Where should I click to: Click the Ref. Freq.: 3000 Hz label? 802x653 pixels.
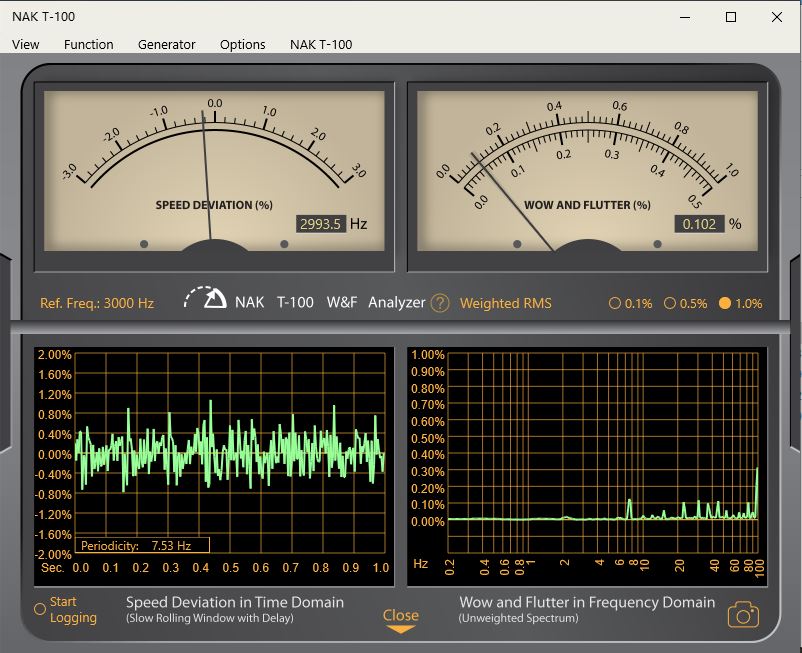(x=97, y=303)
